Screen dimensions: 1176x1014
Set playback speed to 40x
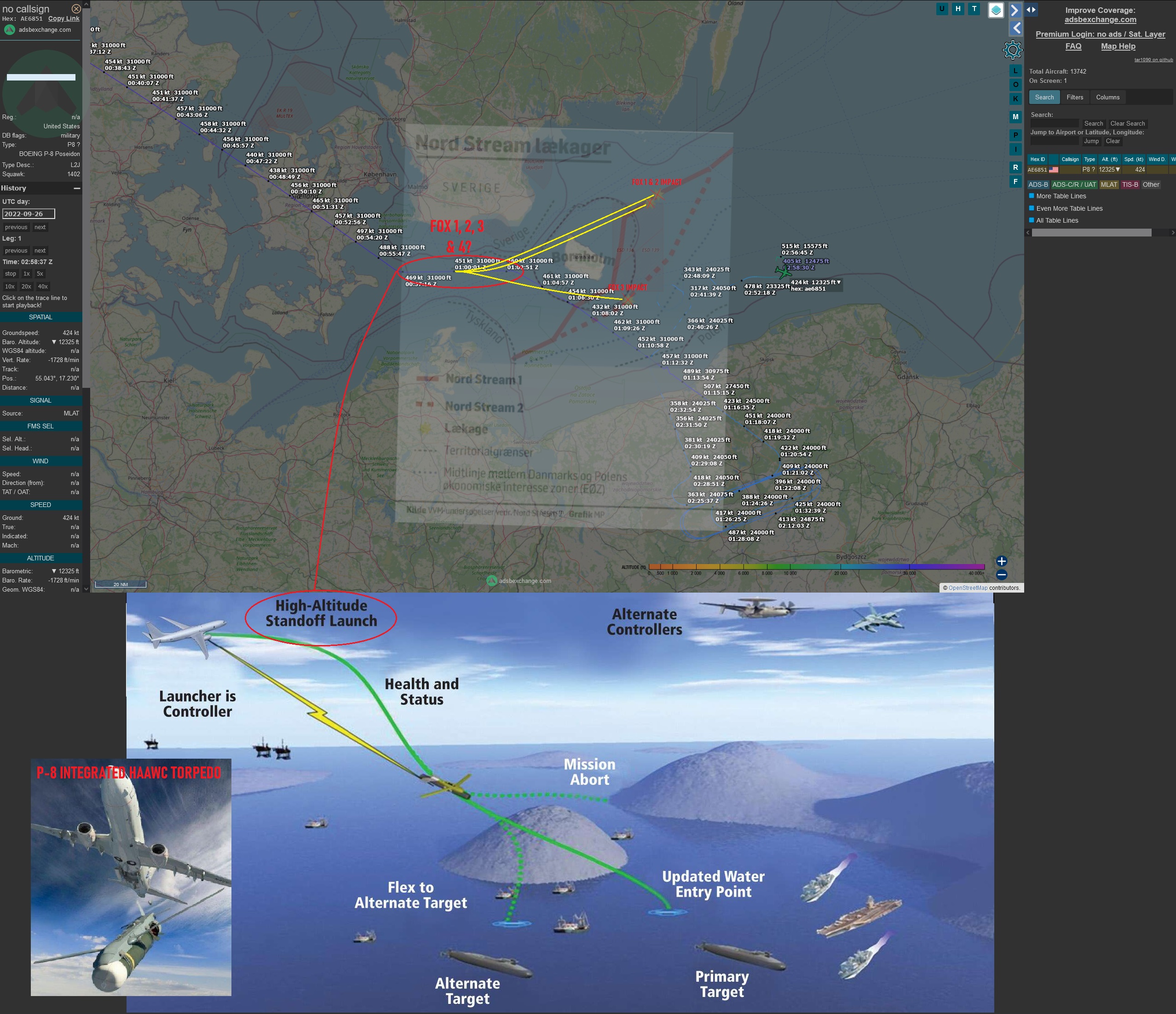(x=43, y=287)
